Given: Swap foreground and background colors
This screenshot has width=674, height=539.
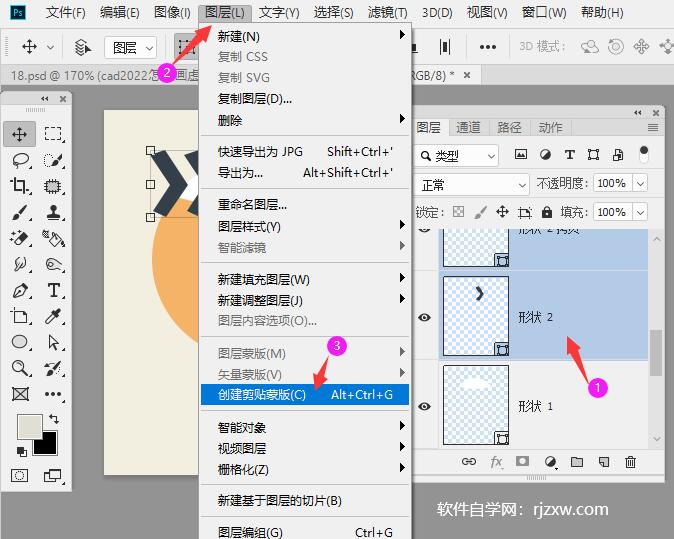Looking at the screenshot, I should click(x=54, y=419).
